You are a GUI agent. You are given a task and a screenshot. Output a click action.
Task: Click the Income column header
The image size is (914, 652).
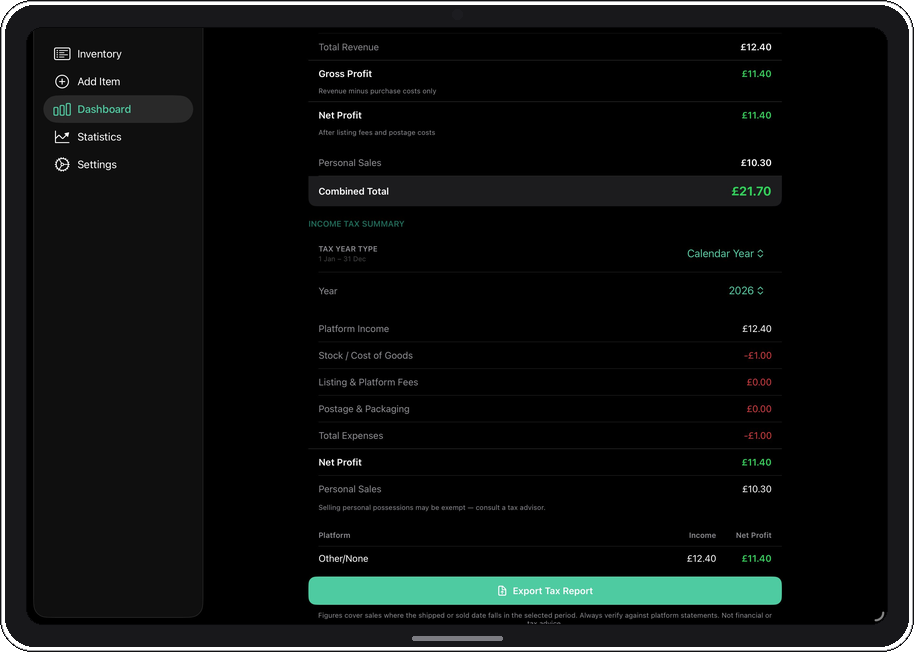click(x=702, y=535)
